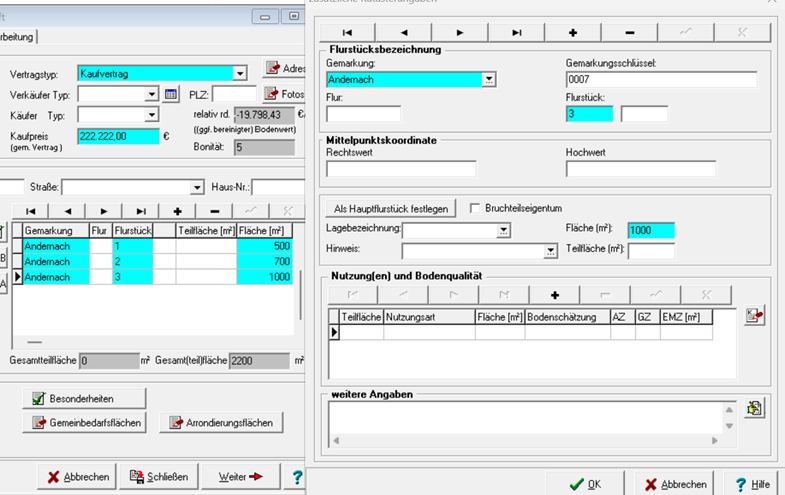Click Gemarkungsschlüssel field 0007

point(661,80)
